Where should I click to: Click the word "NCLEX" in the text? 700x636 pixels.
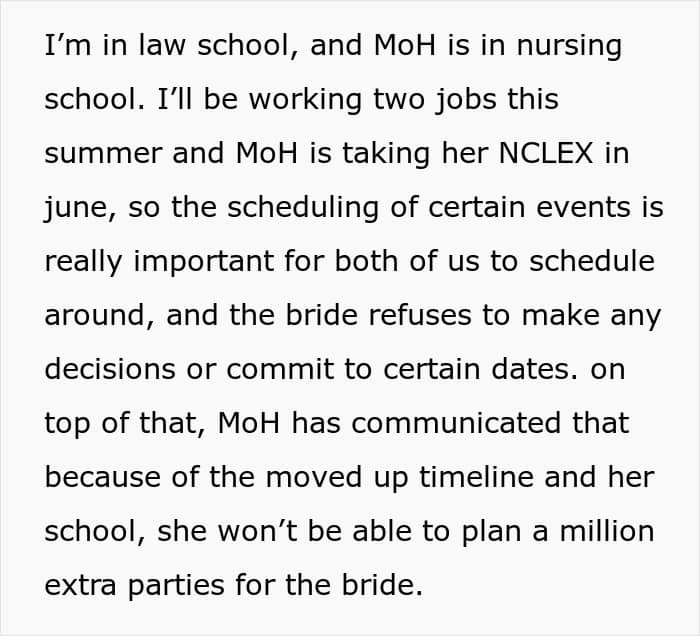(x=546, y=153)
